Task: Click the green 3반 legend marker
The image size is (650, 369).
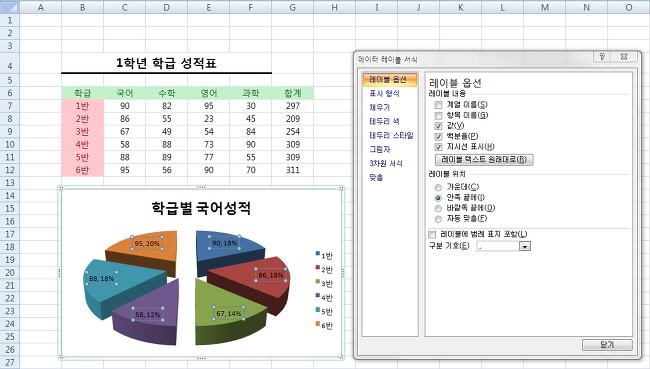Action: click(x=318, y=282)
